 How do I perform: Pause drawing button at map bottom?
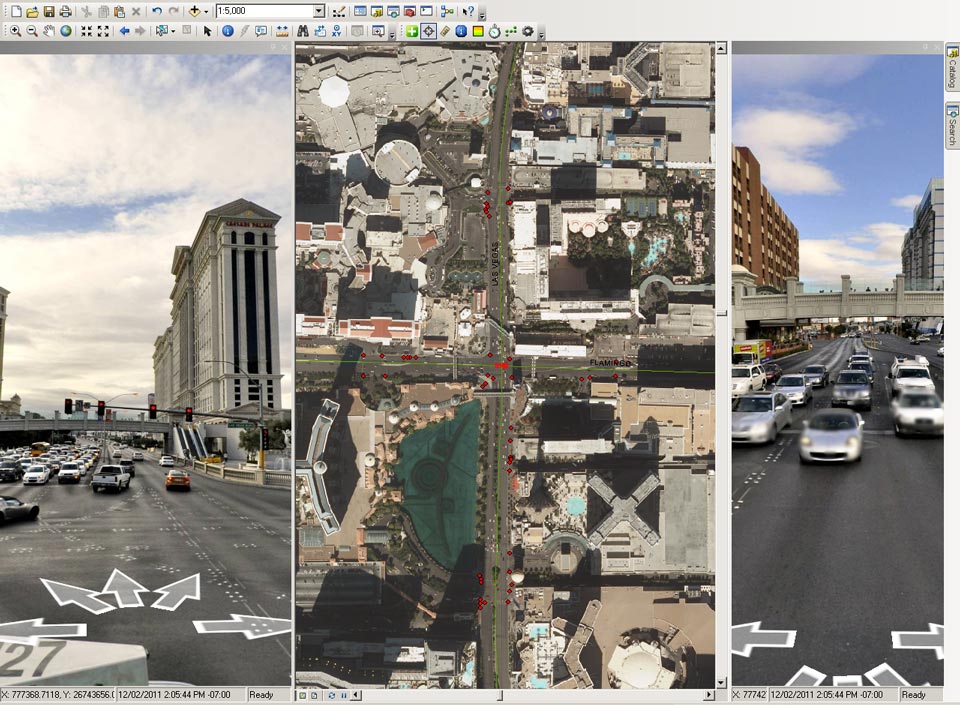[343, 695]
